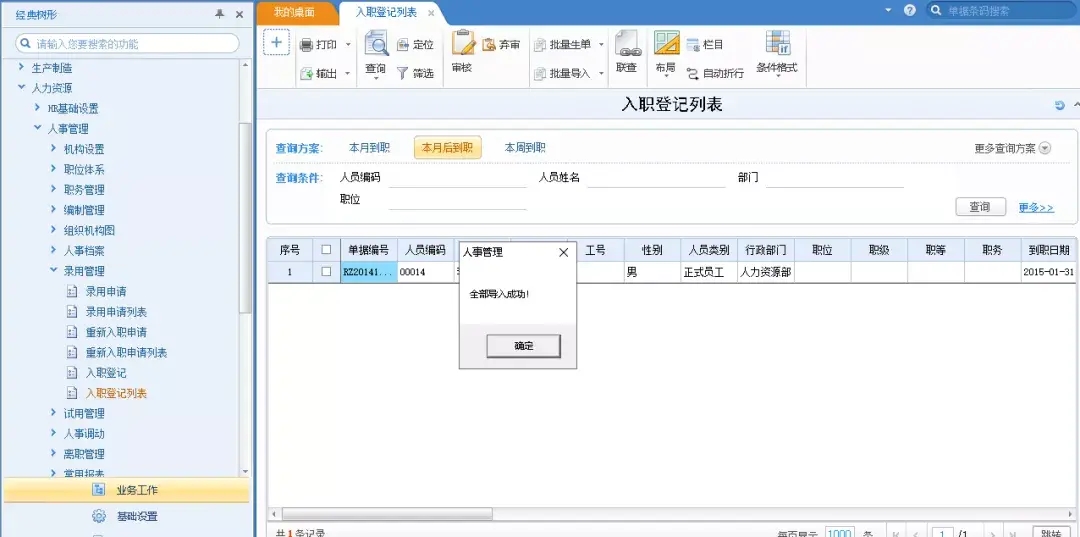Screen dimensions: 1080x537
Task: Collapse the 录用管理 tree node
Action: pos(54,271)
